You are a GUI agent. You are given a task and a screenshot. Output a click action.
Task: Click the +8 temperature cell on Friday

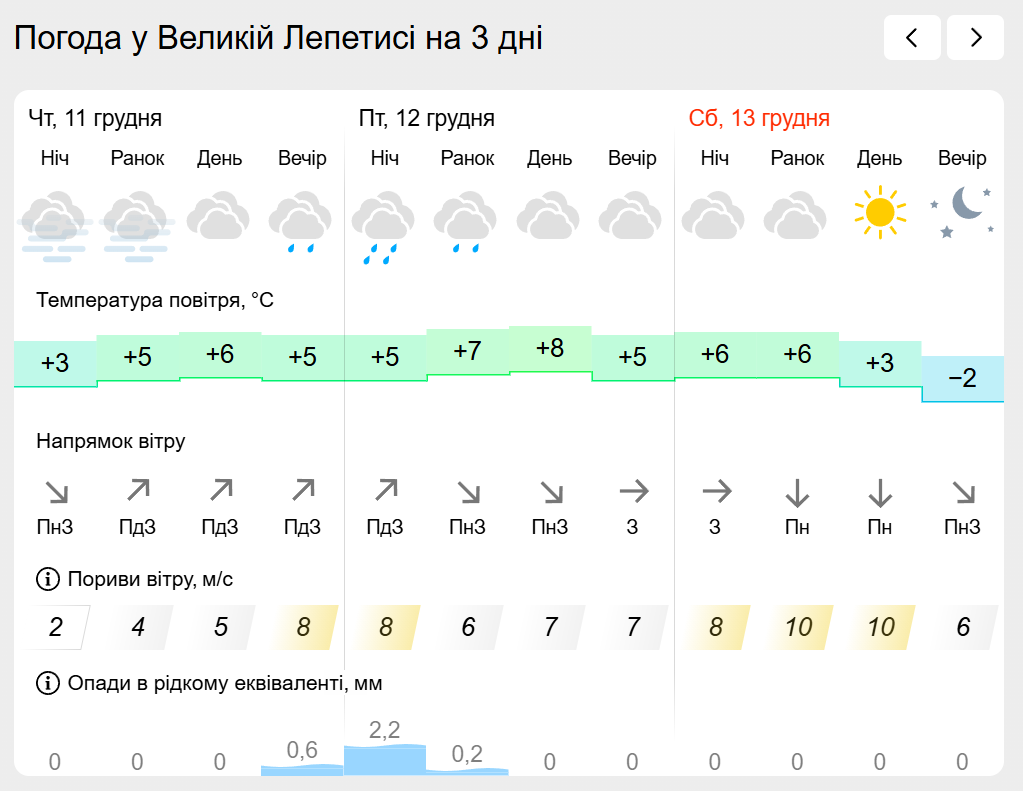coord(550,349)
